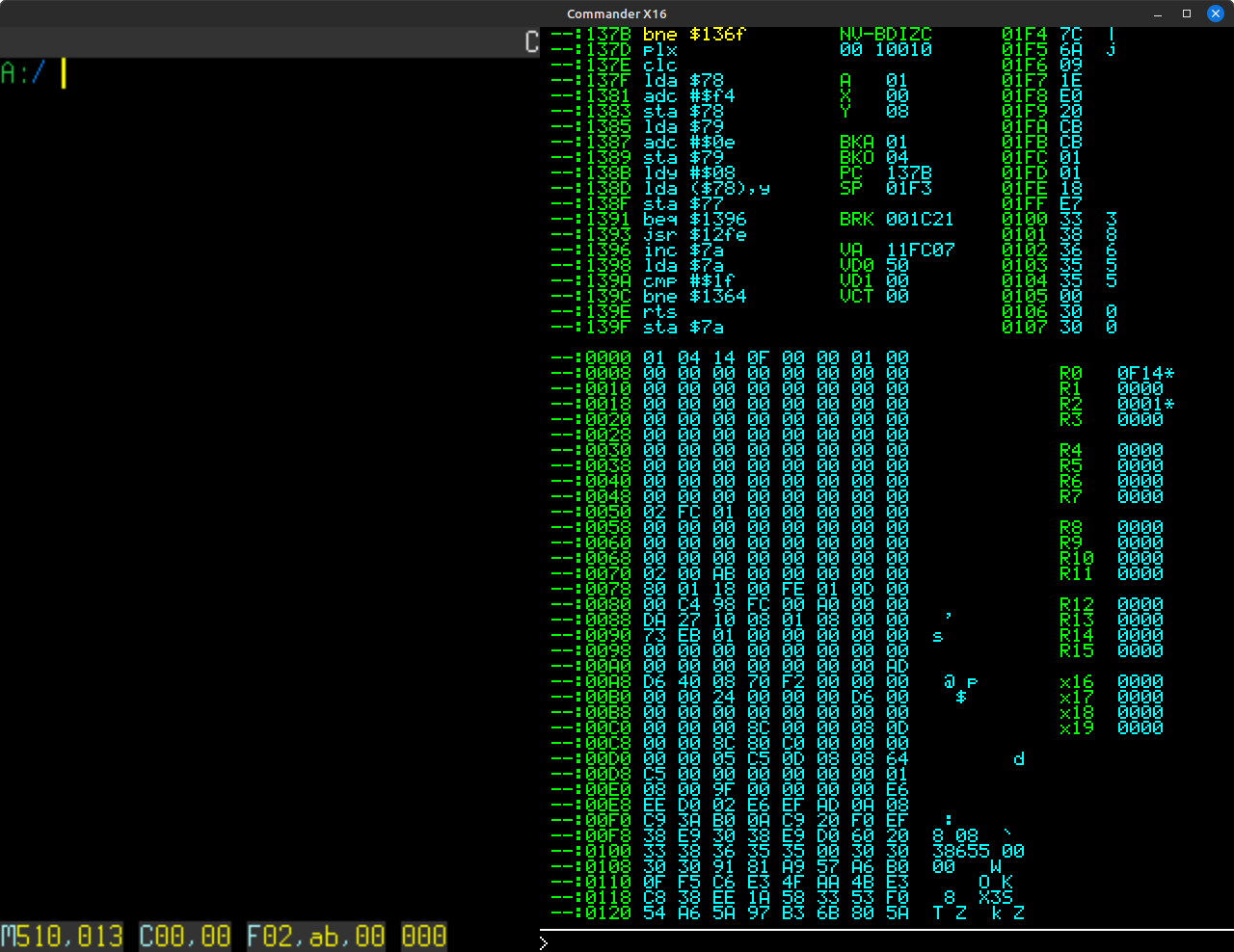
Task: Click memory dump row 00F8
Action: coord(782,836)
